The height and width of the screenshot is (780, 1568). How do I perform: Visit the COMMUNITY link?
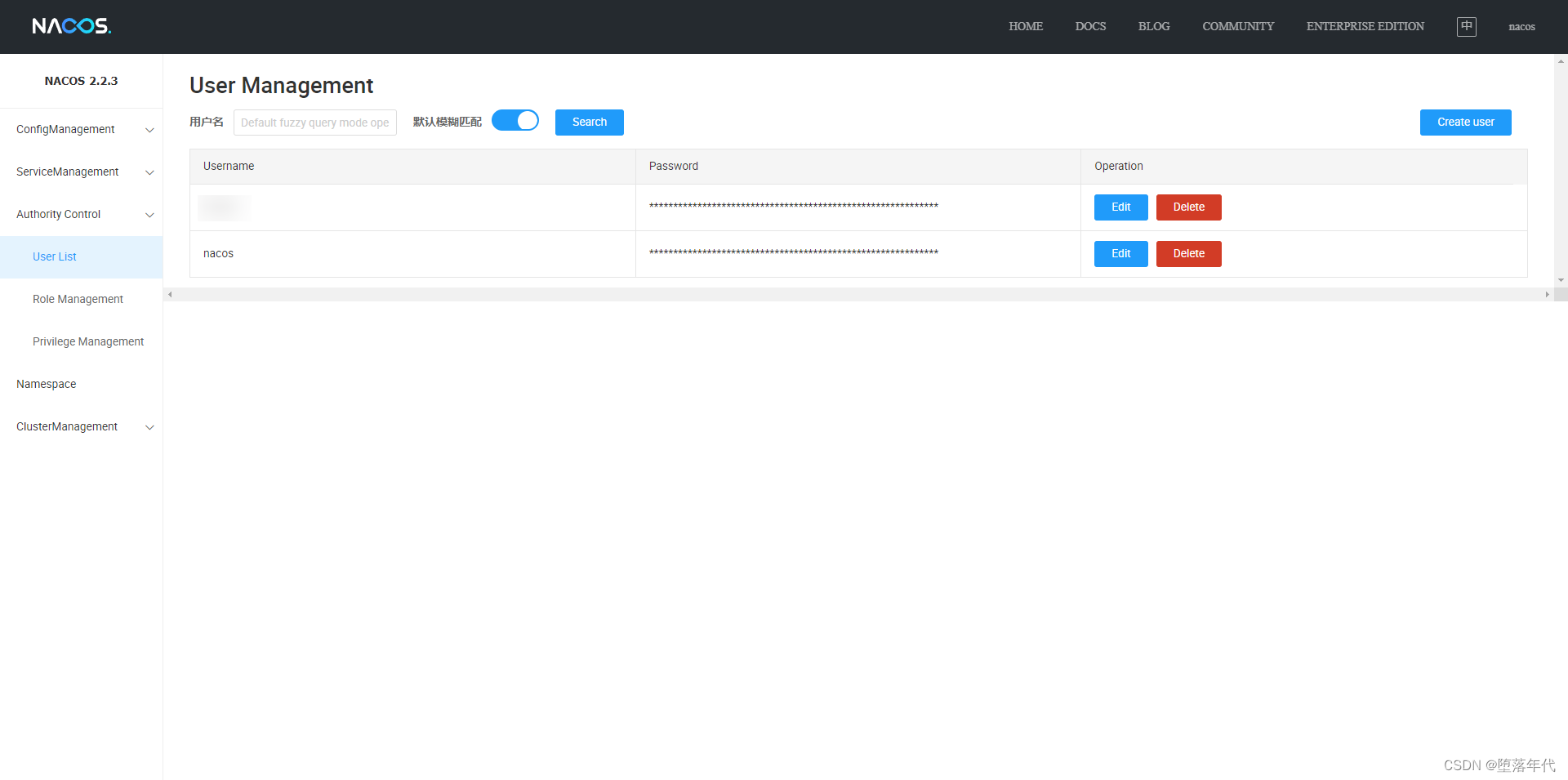coord(1238,26)
